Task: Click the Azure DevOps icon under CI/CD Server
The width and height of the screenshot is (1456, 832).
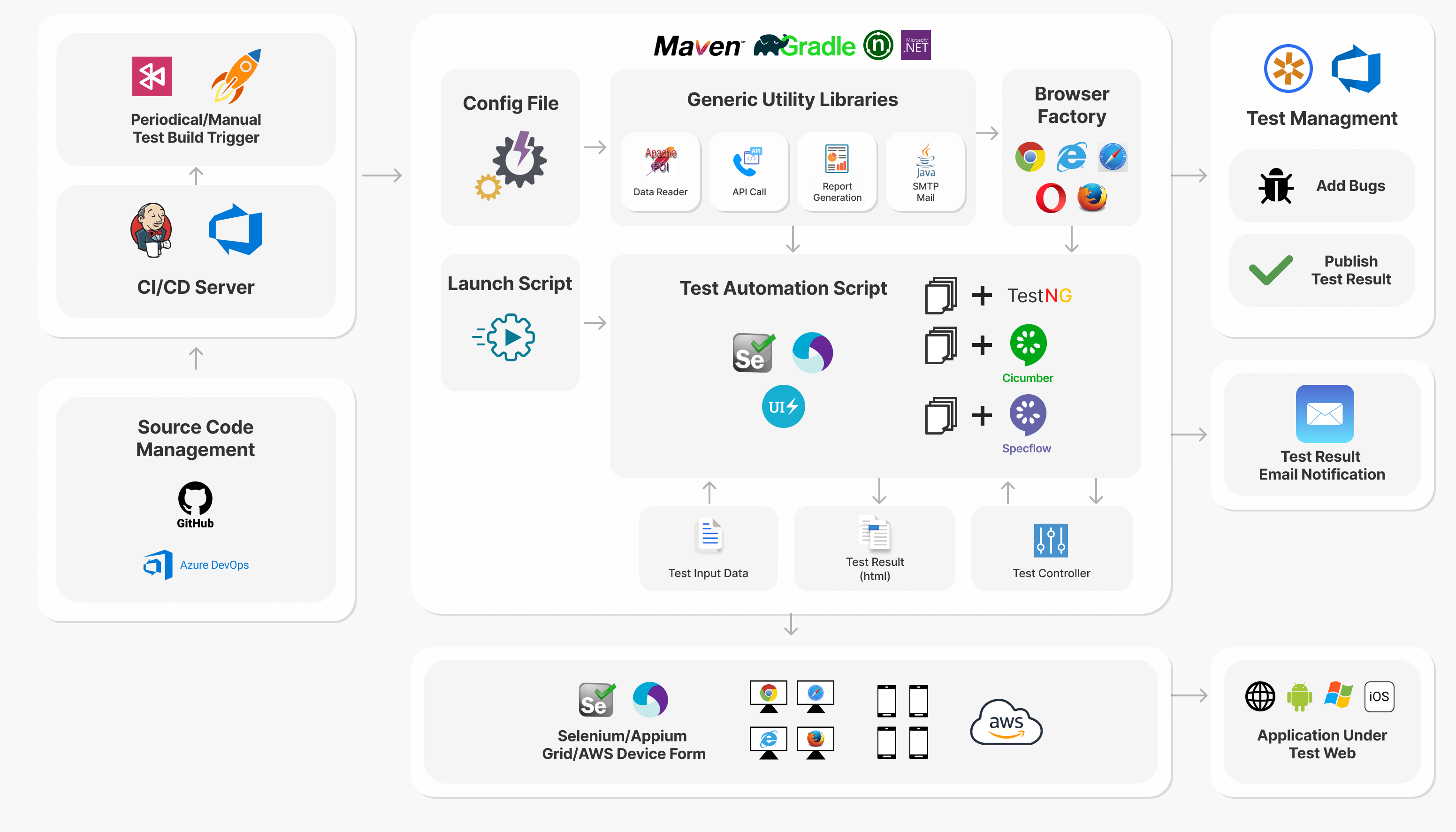Action: point(236,230)
